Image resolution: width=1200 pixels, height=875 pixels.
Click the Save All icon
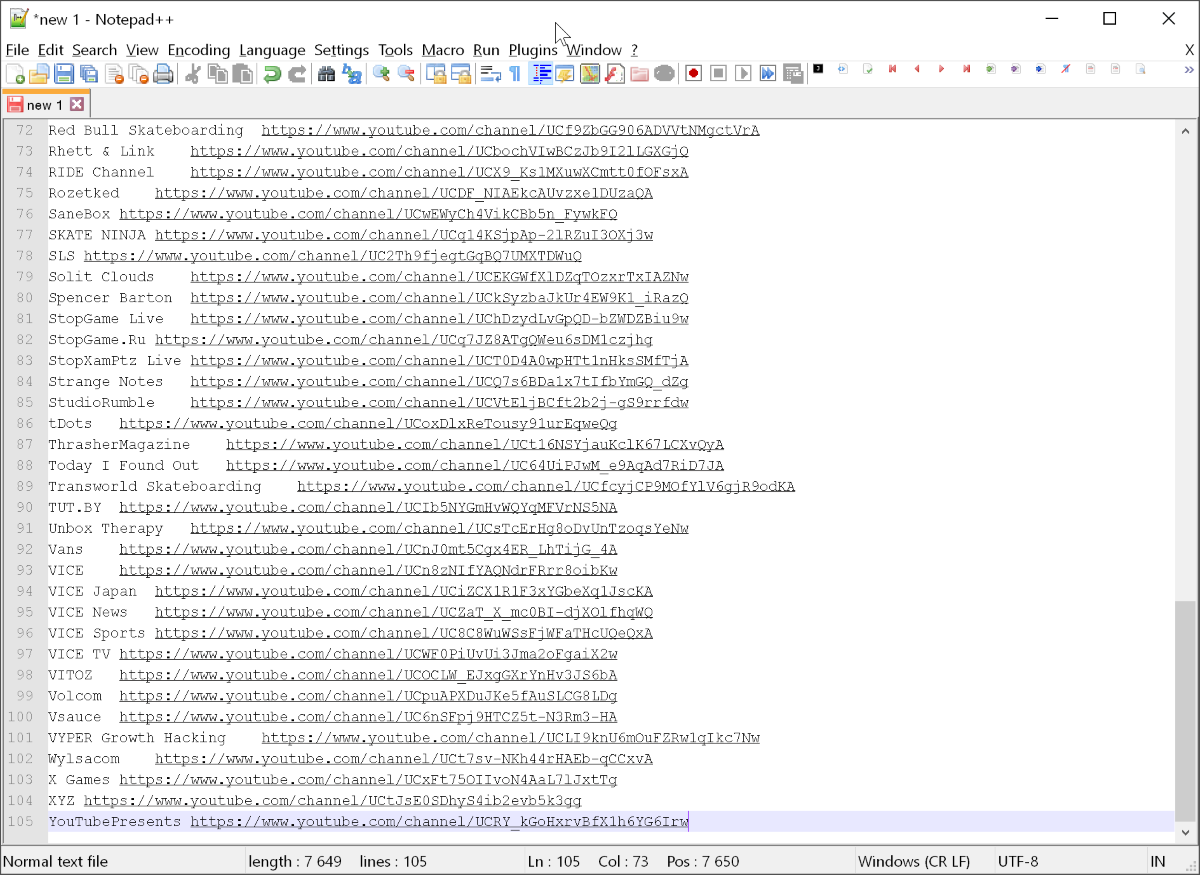click(89, 73)
